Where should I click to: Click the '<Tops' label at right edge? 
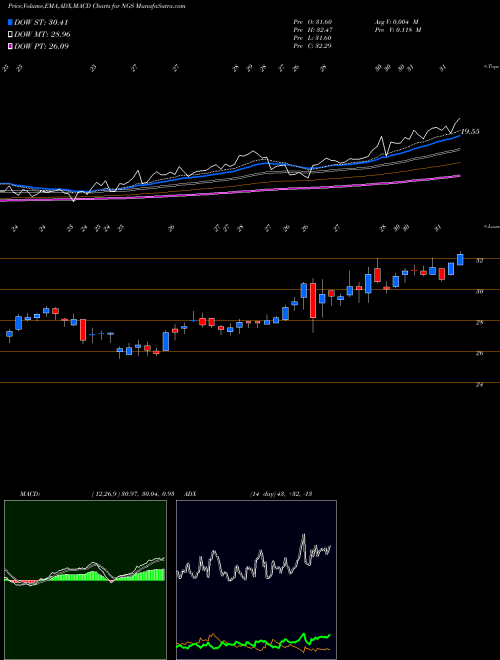(491, 67)
